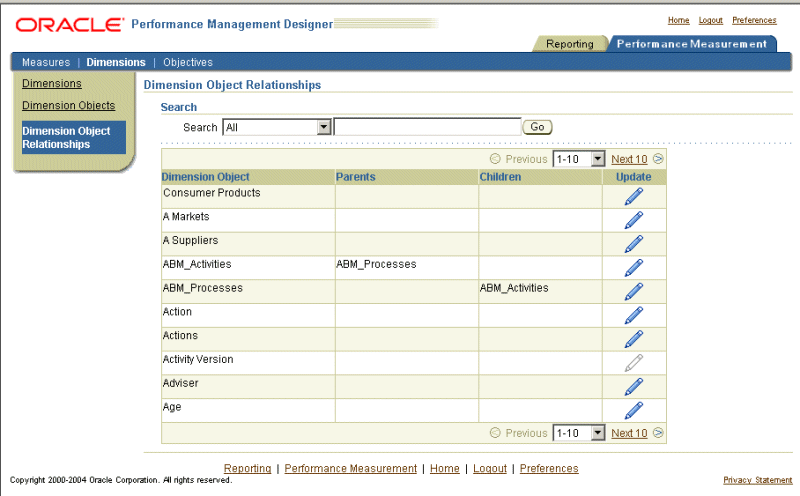Update the ABM_Activities row via pencil
The width and height of the screenshot is (800, 496).
tap(634, 268)
